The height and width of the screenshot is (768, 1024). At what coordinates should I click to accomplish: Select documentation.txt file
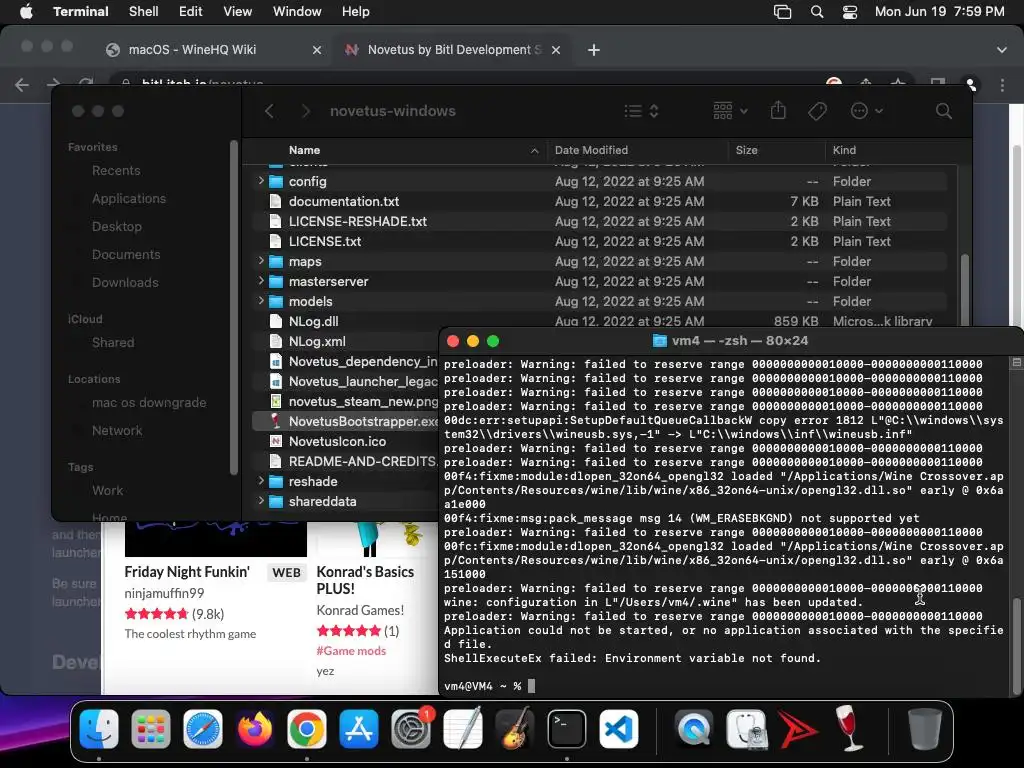[x=344, y=201]
